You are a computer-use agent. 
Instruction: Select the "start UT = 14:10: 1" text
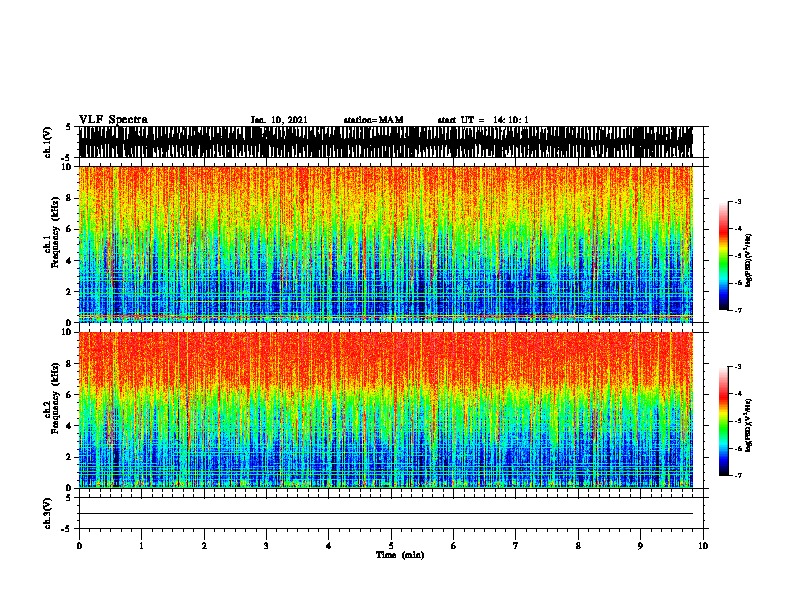pyautogui.click(x=483, y=120)
